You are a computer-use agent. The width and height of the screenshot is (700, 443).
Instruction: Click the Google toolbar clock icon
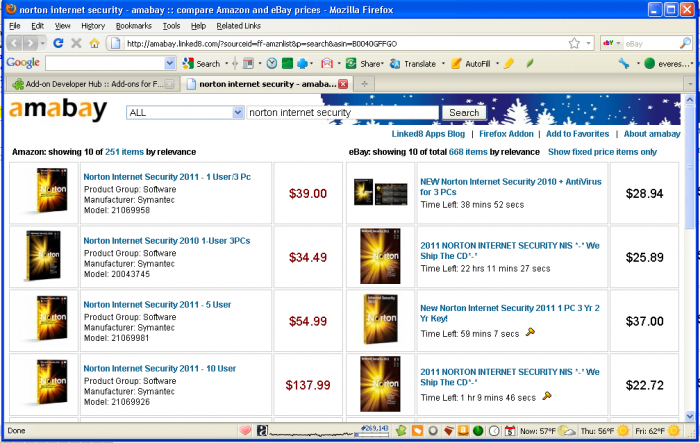(272, 64)
